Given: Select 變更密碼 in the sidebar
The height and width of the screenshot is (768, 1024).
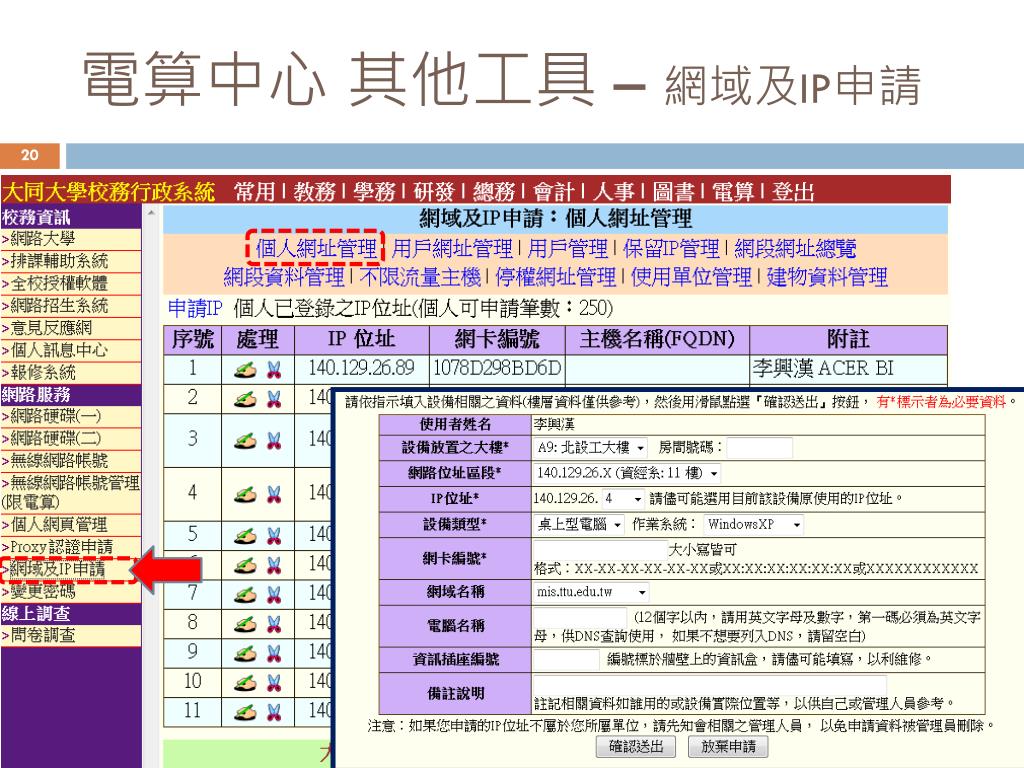Looking at the screenshot, I should tap(43, 591).
